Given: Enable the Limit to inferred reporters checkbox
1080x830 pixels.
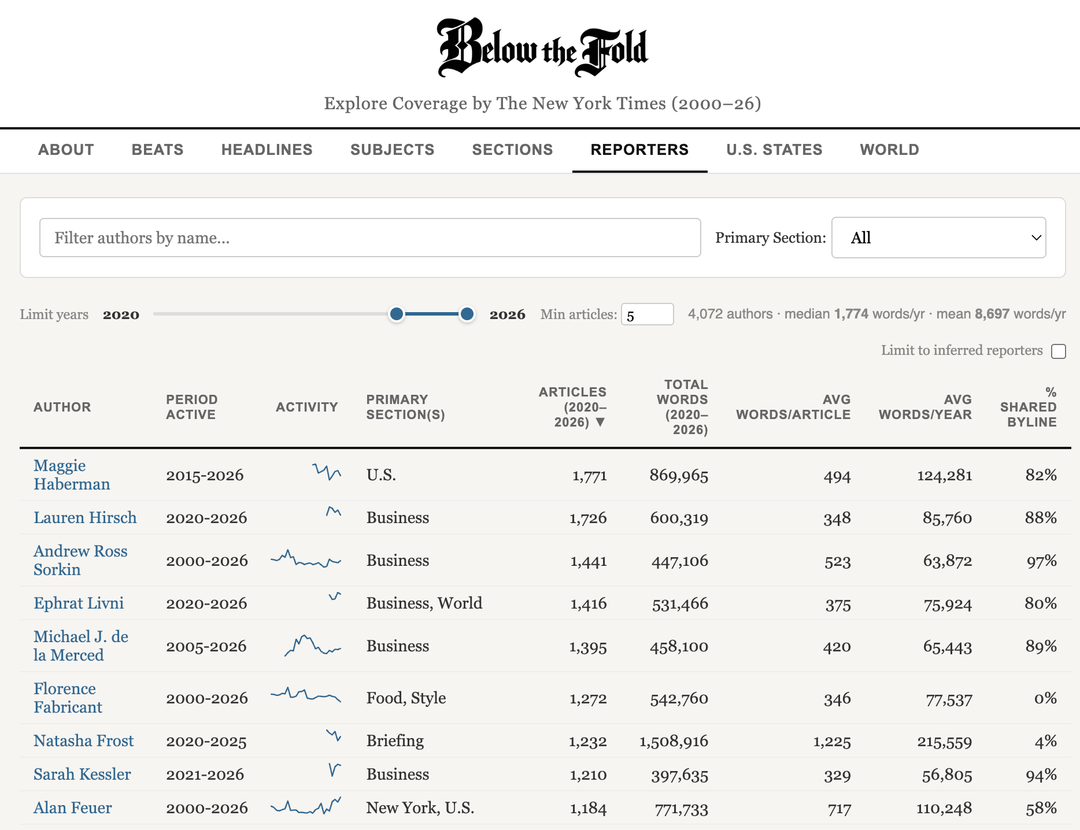Looking at the screenshot, I should 1058,351.
